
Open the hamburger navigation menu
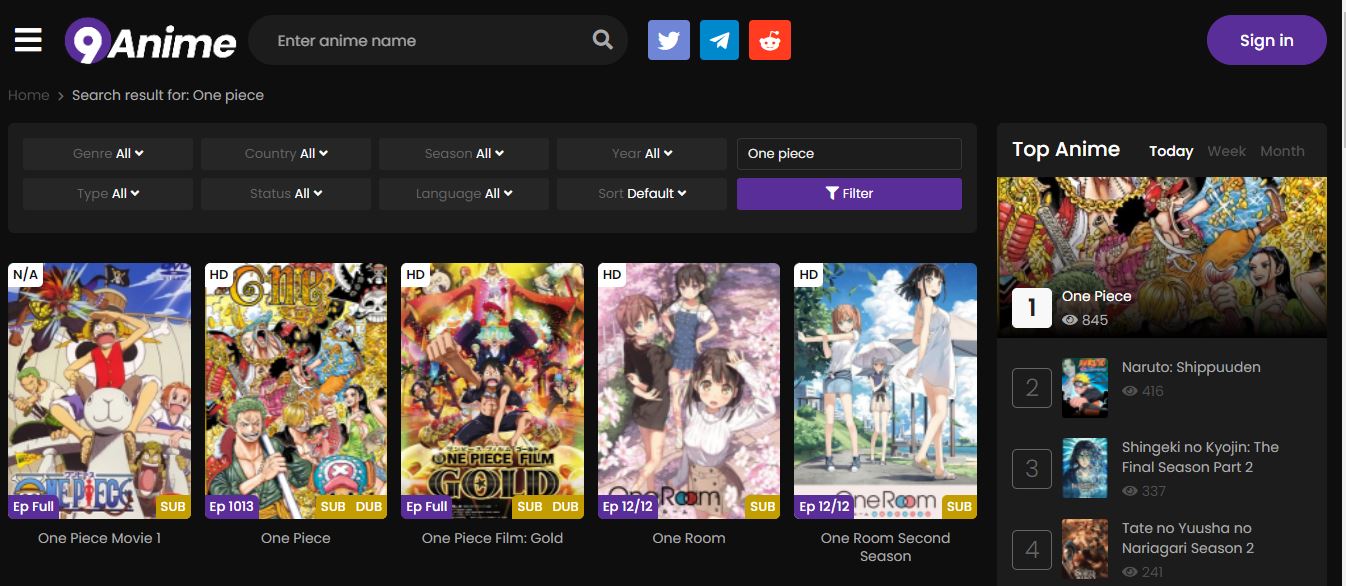click(x=28, y=40)
